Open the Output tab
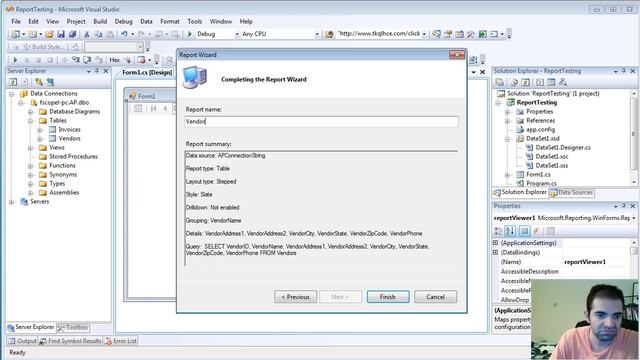Screen dimensions: 640x360 [23, 341]
